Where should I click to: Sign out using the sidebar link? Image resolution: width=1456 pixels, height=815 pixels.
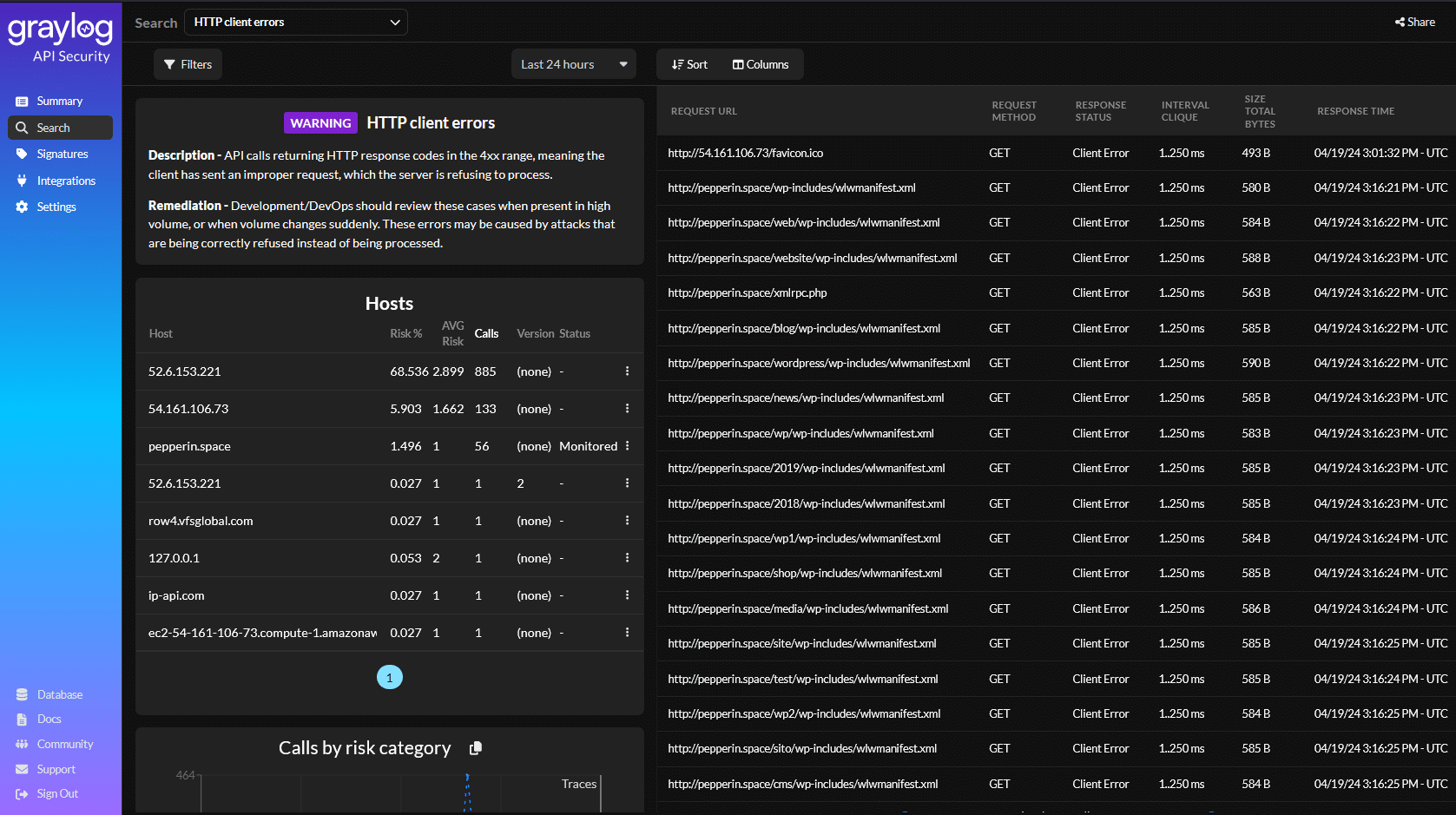tap(56, 793)
